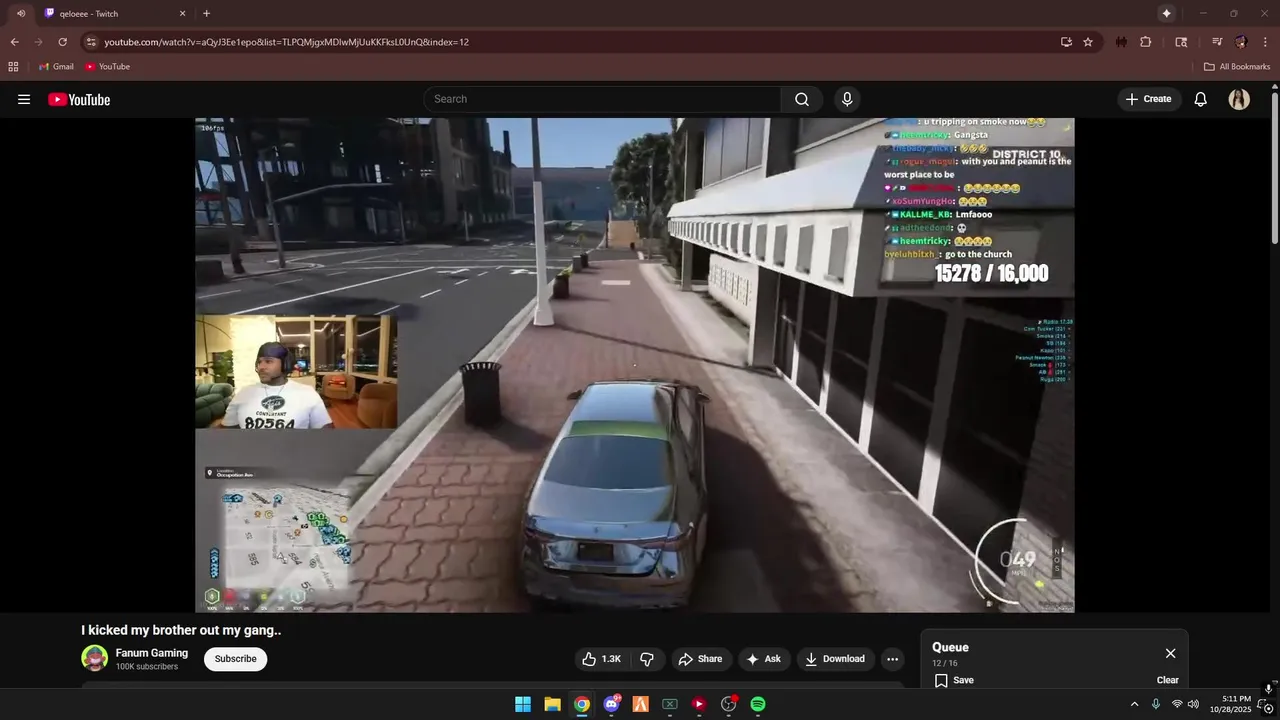The width and height of the screenshot is (1280, 720).
Task: Open the Gmail bookmark
Action: 56,67
